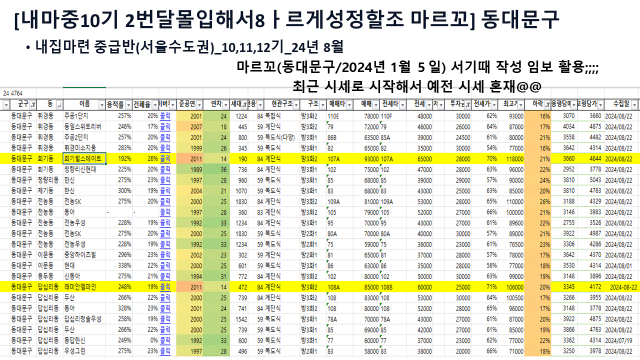This screenshot has width=640, height=360.
Task: Select the 중앙하이츠빌 name cell
Action: [84, 255]
